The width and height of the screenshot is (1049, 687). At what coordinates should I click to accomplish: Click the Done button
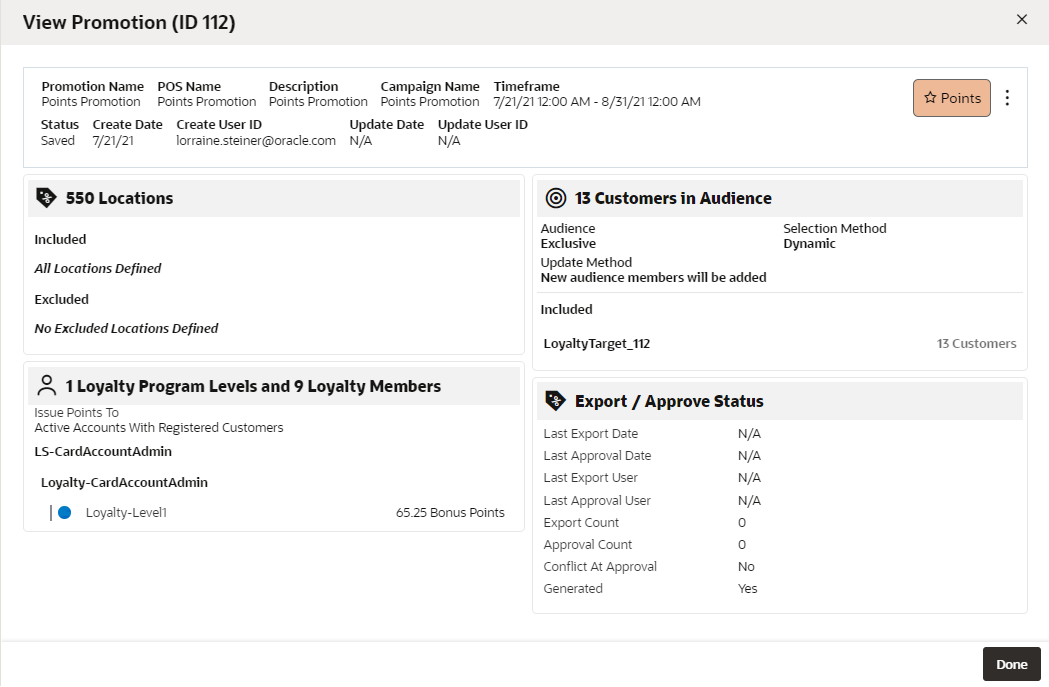(x=1012, y=664)
